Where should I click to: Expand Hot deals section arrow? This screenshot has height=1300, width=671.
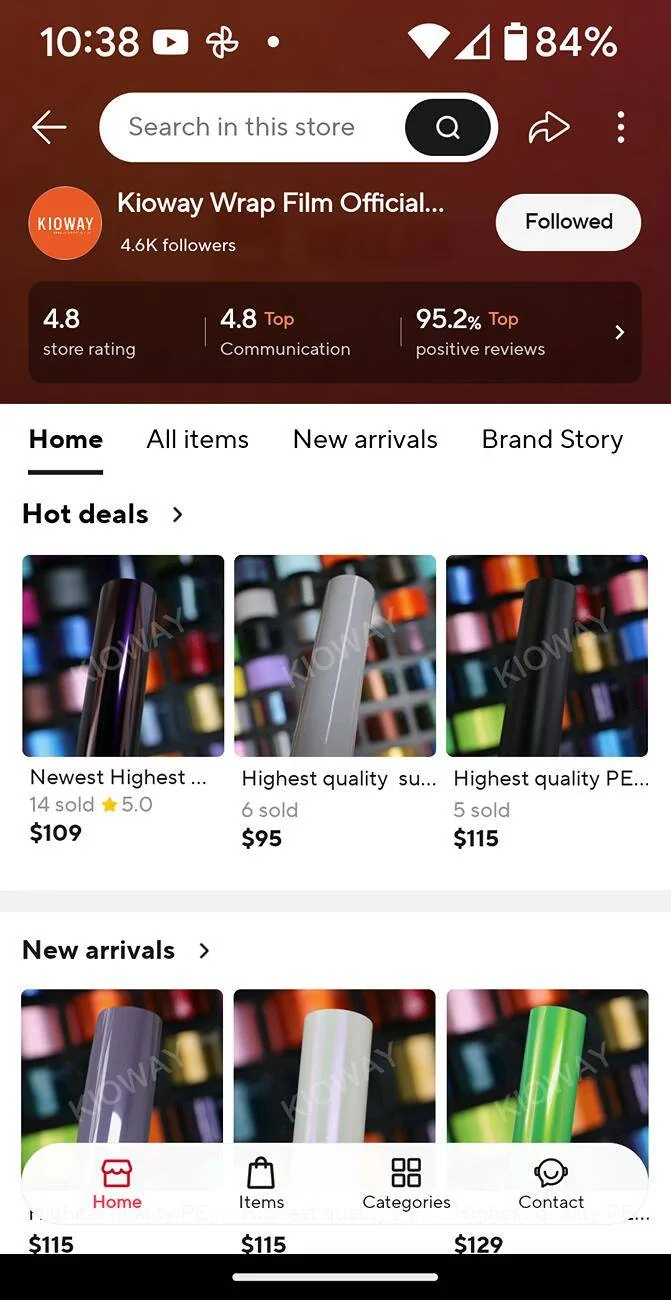(178, 514)
